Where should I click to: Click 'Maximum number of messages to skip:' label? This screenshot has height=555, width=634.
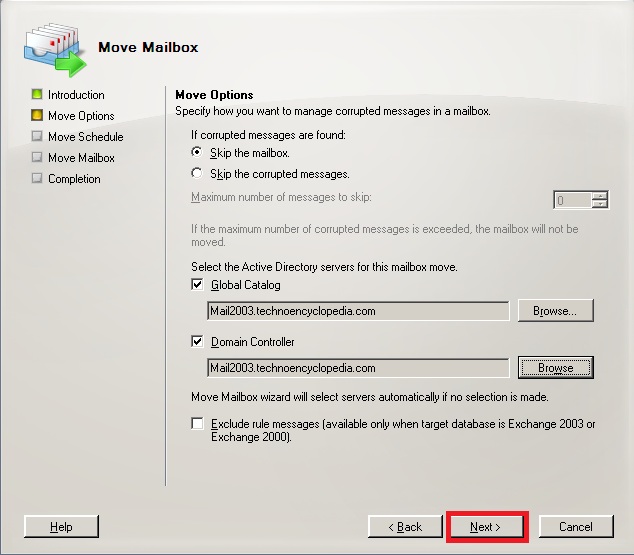click(281, 197)
